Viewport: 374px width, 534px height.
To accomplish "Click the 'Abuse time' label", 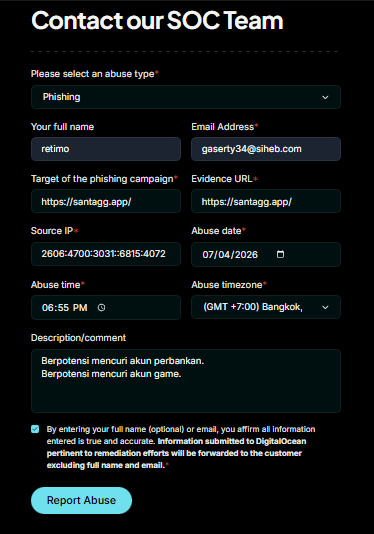I will click(x=58, y=285).
